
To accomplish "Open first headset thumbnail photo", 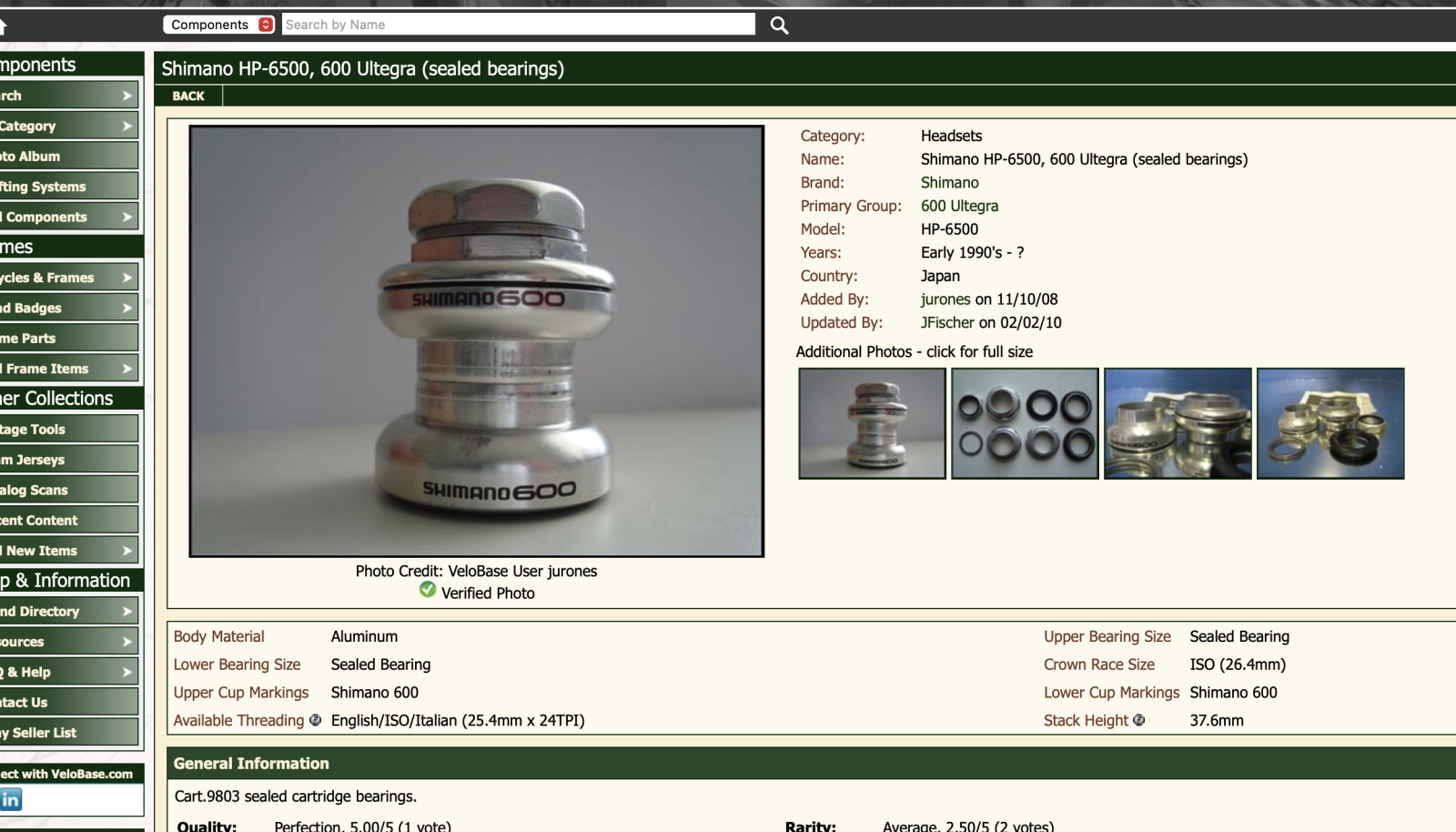I will (x=872, y=423).
